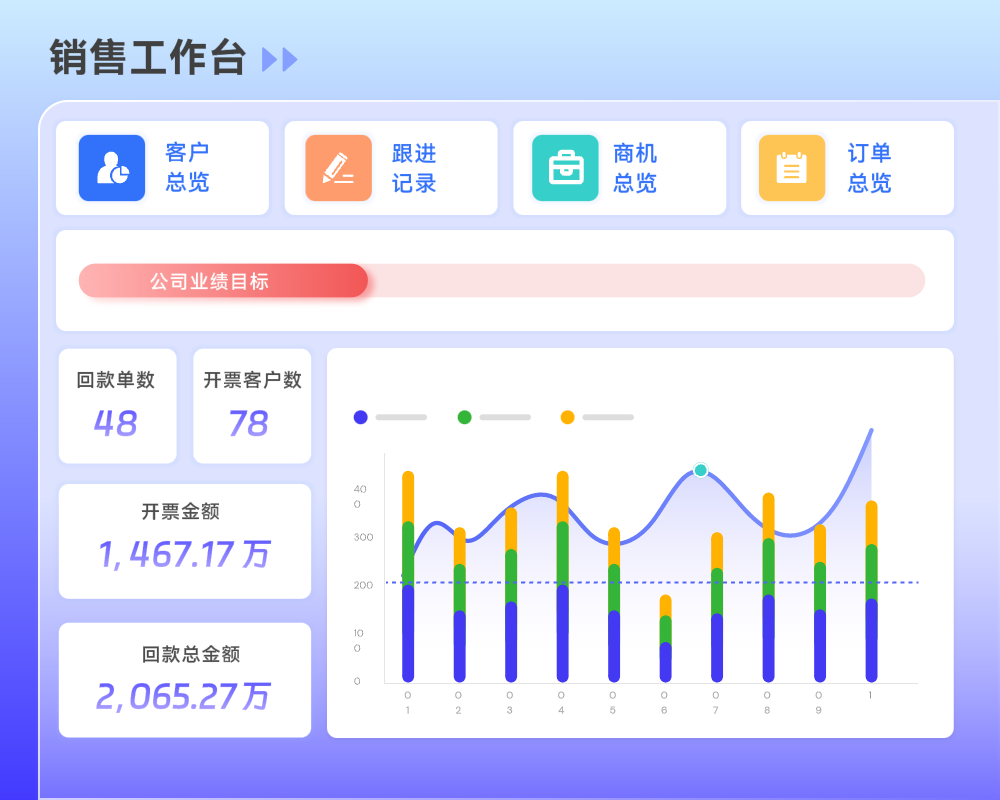
Task: Toggle the orange series in the chart legend
Action: 568,416
